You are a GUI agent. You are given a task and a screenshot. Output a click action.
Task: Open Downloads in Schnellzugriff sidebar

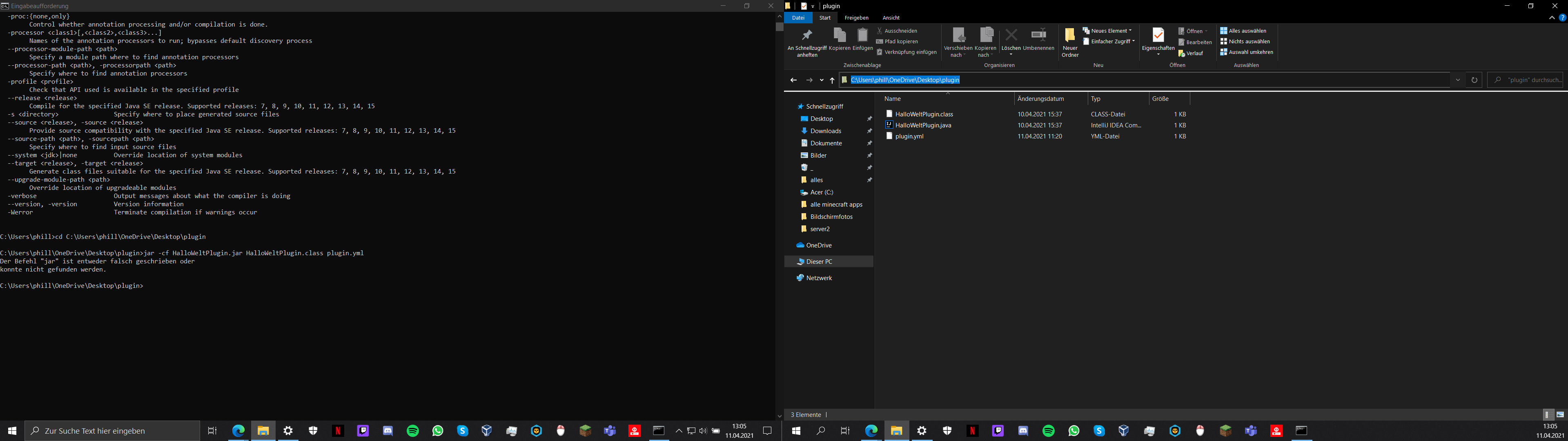825,131
